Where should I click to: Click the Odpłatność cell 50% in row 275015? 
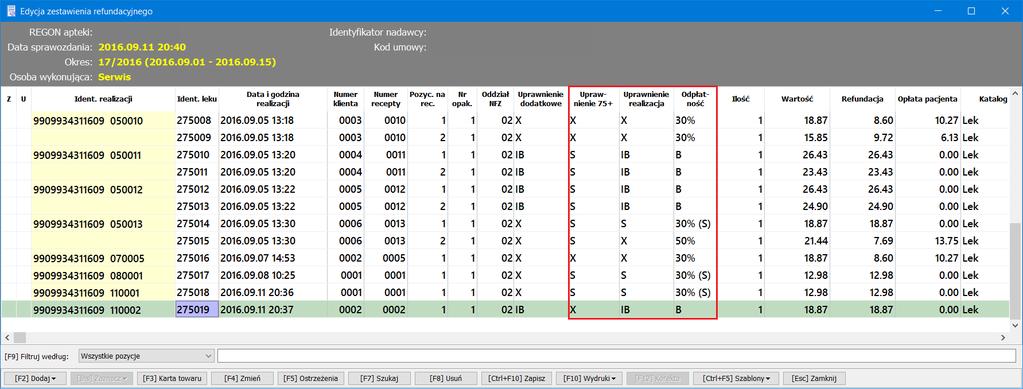tap(695, 241)
